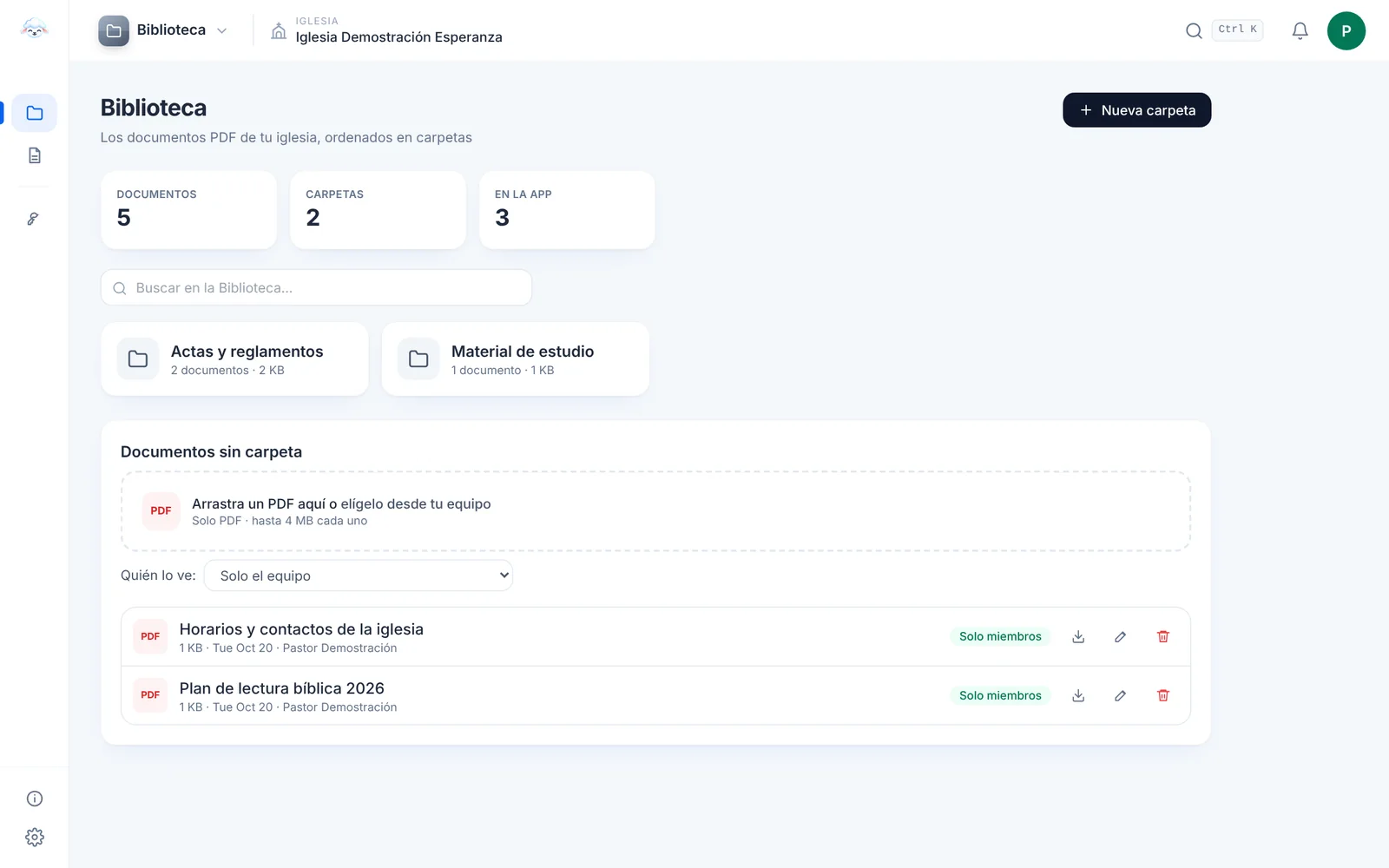
Task: Click Solo miembros badge on Horarios row
Action: pos(1000,636)
